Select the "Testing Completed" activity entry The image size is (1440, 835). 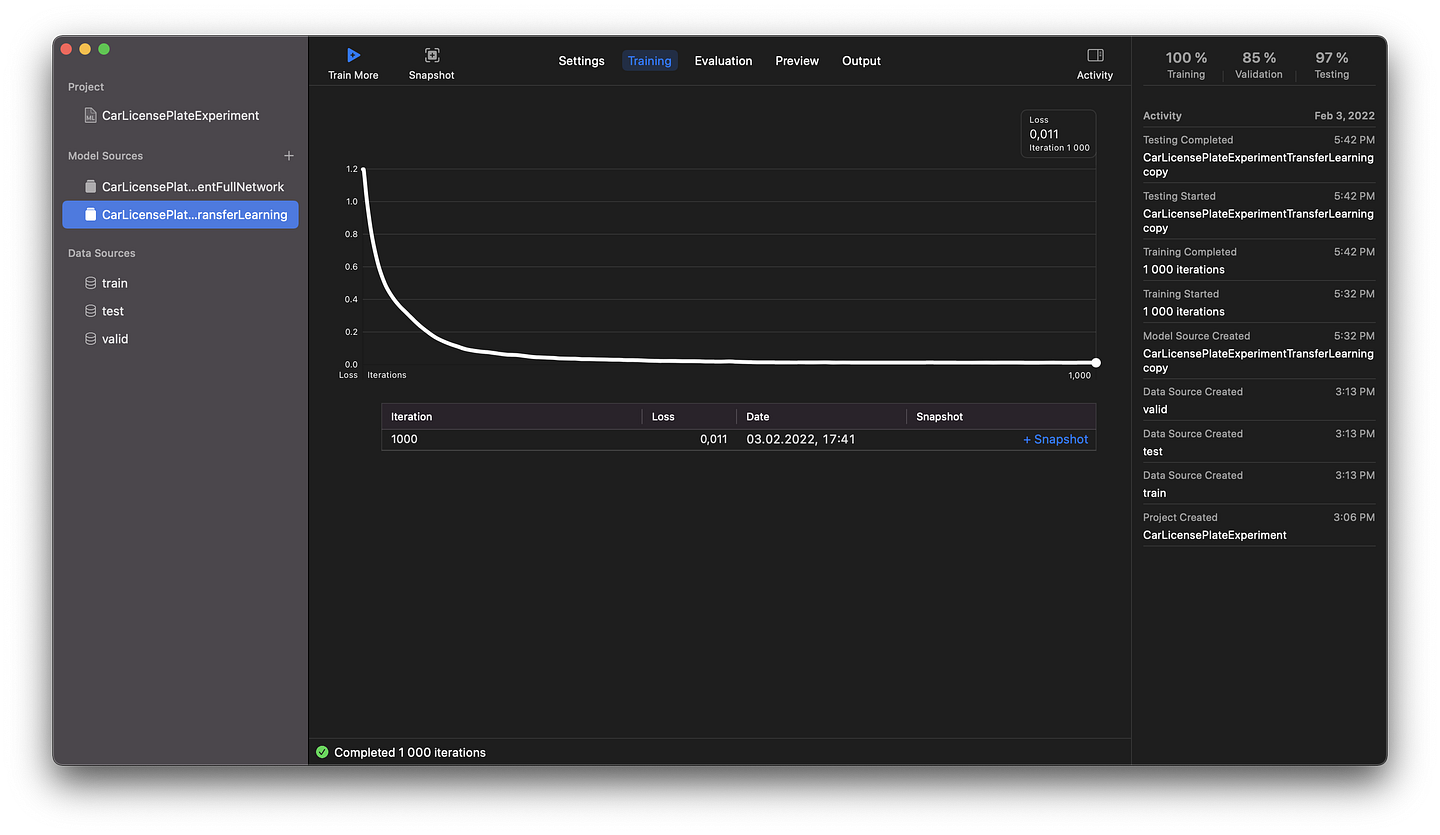point(1259,155)
